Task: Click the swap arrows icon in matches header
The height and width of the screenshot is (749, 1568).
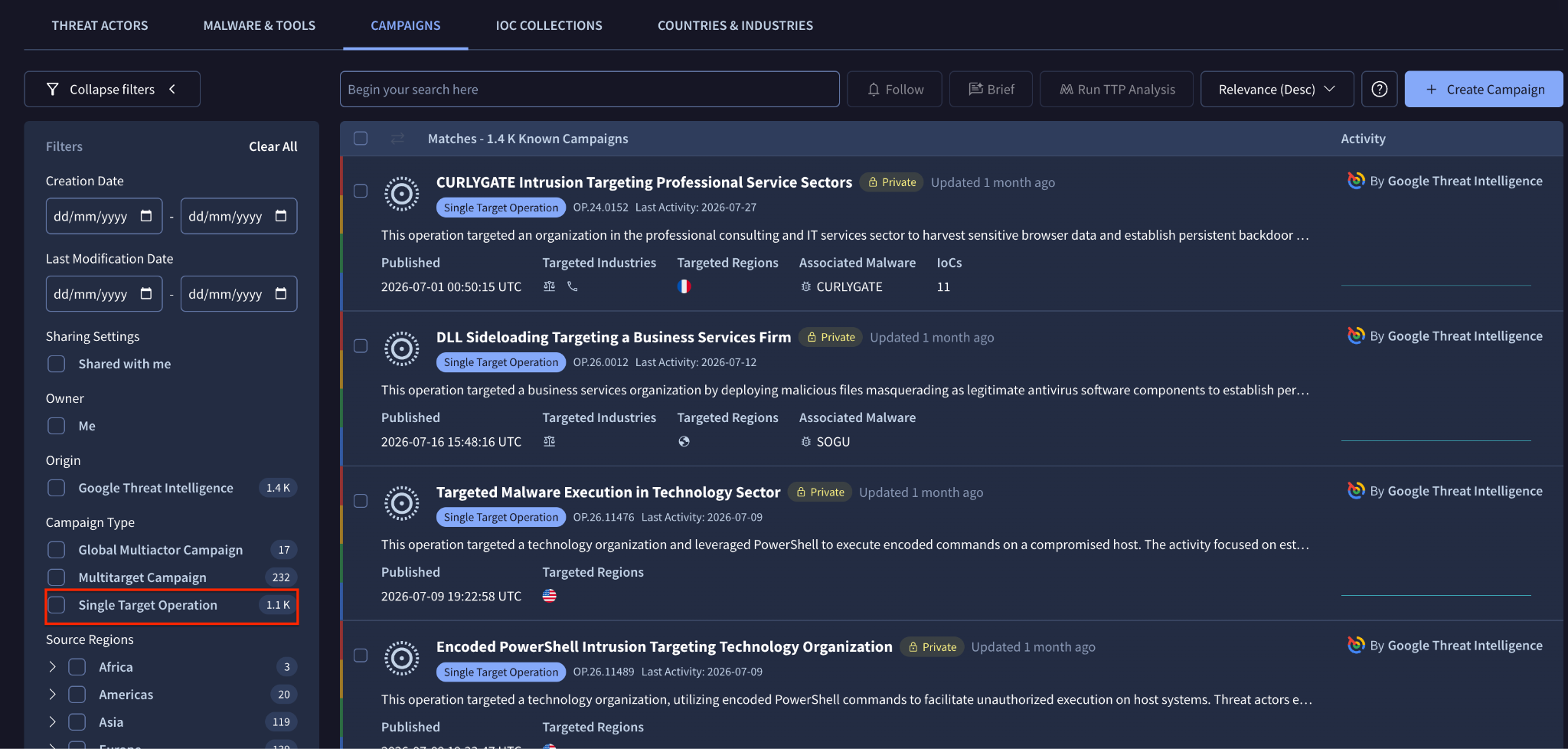Action: tap(397, 139)
